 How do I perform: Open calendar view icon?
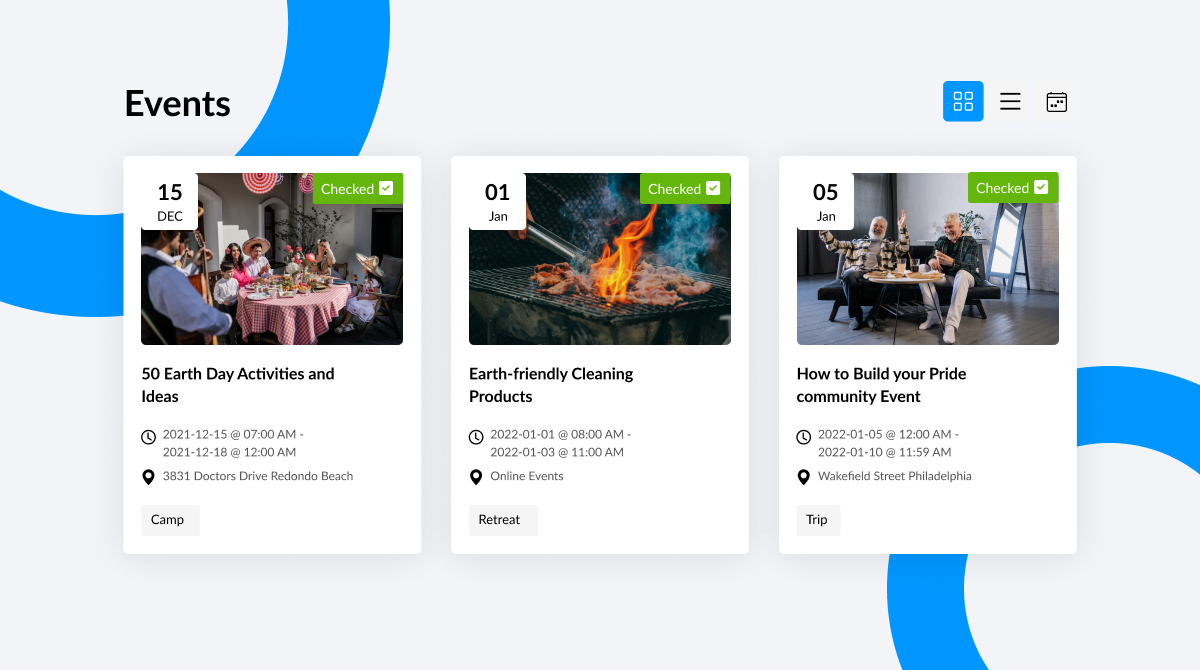(x=1057, y=101)
